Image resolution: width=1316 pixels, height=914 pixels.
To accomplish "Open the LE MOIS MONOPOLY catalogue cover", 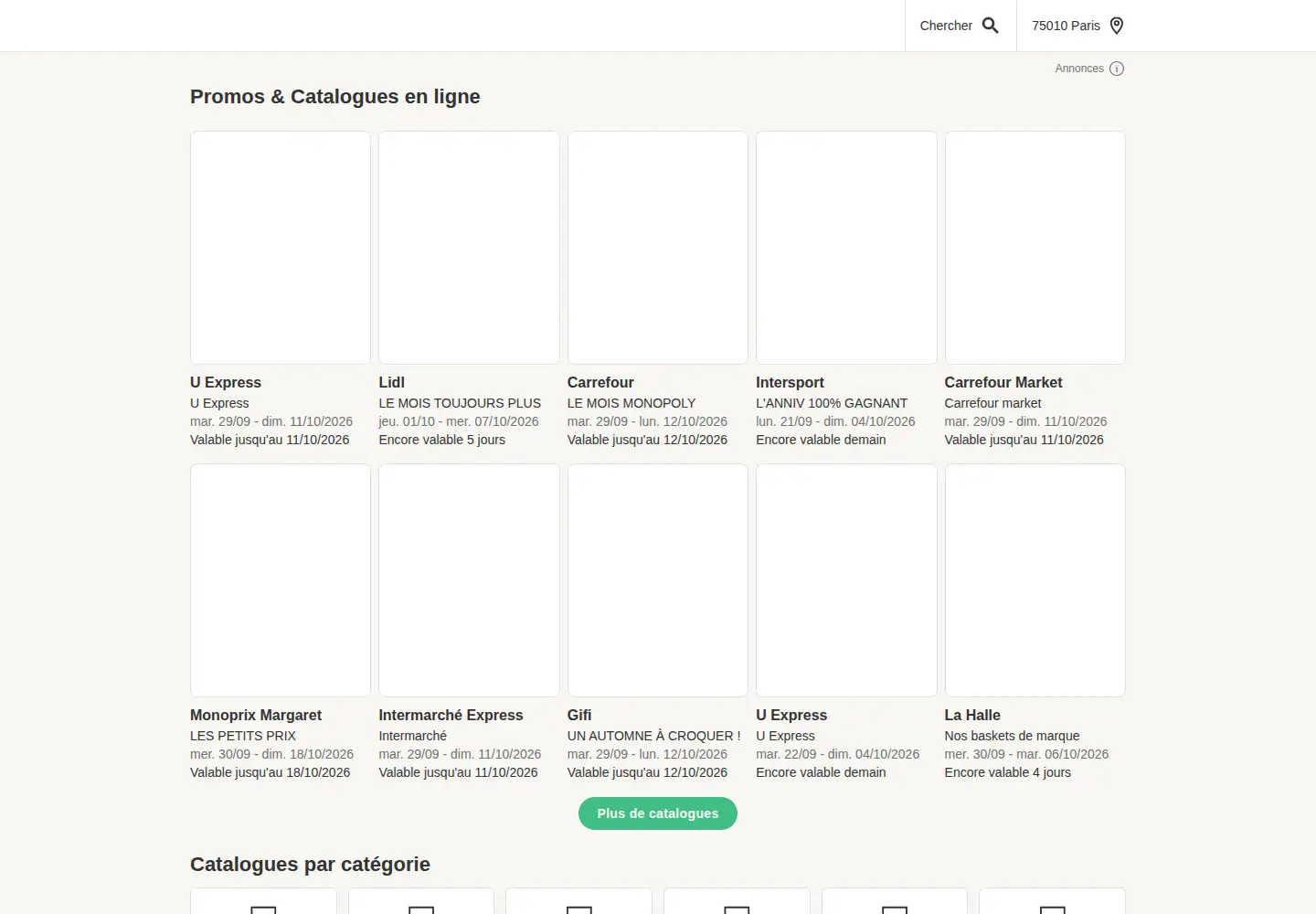I will 658,248.
